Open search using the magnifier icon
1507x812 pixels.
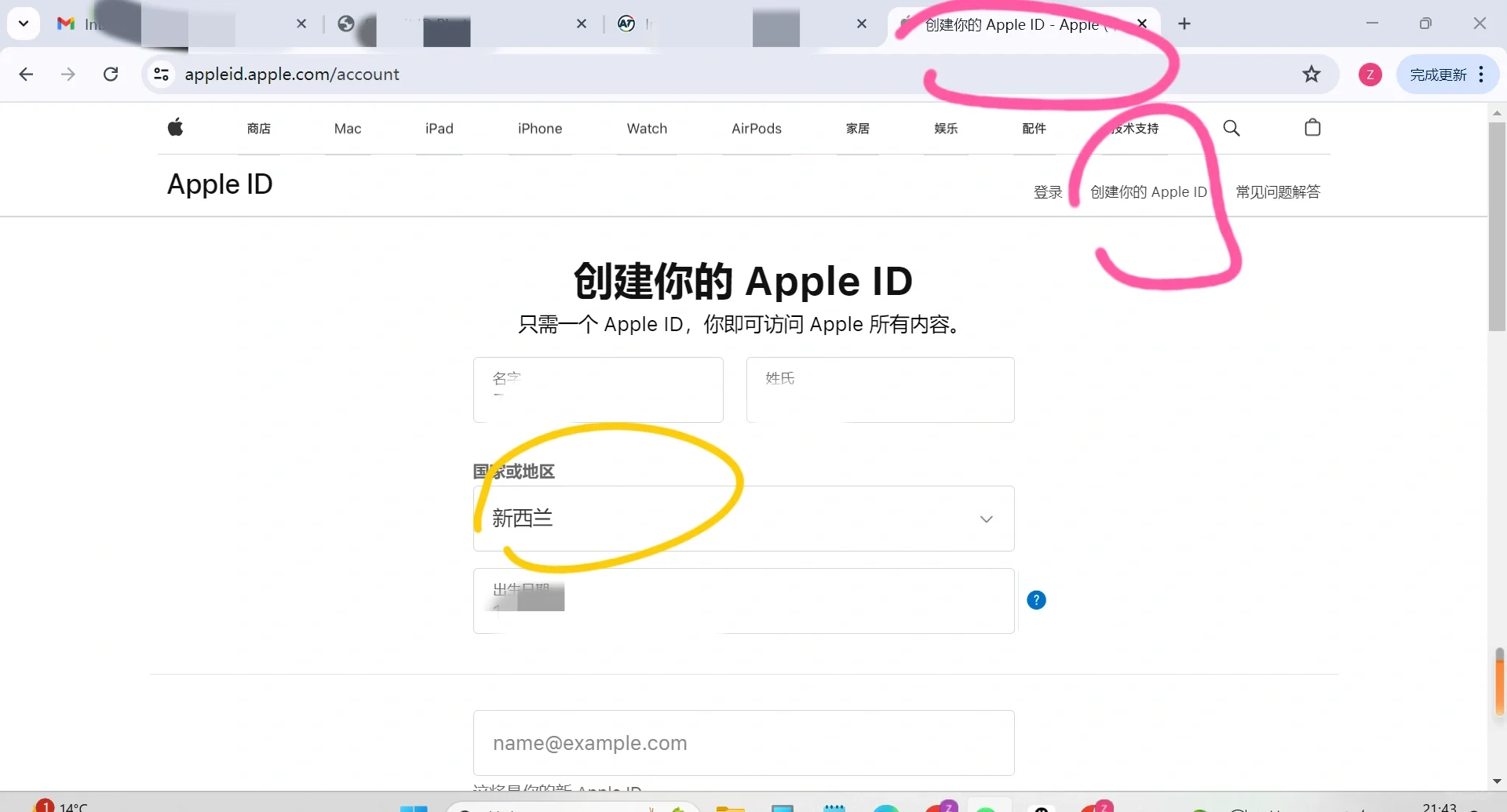(1232, 128)
